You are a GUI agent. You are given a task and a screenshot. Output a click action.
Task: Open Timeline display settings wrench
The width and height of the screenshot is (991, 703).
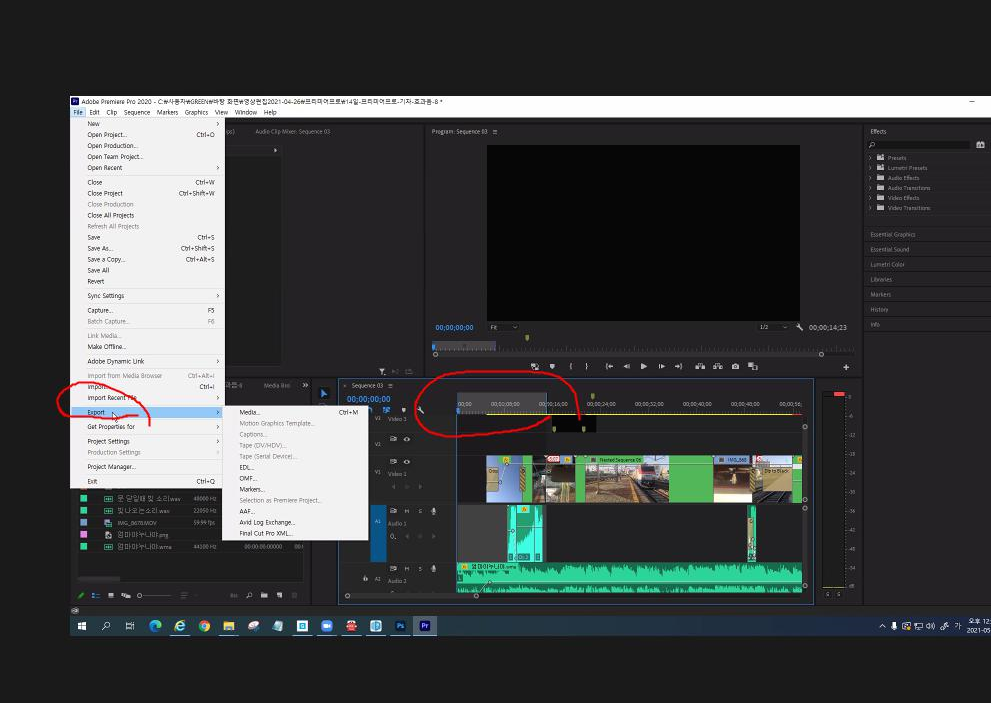420,410
